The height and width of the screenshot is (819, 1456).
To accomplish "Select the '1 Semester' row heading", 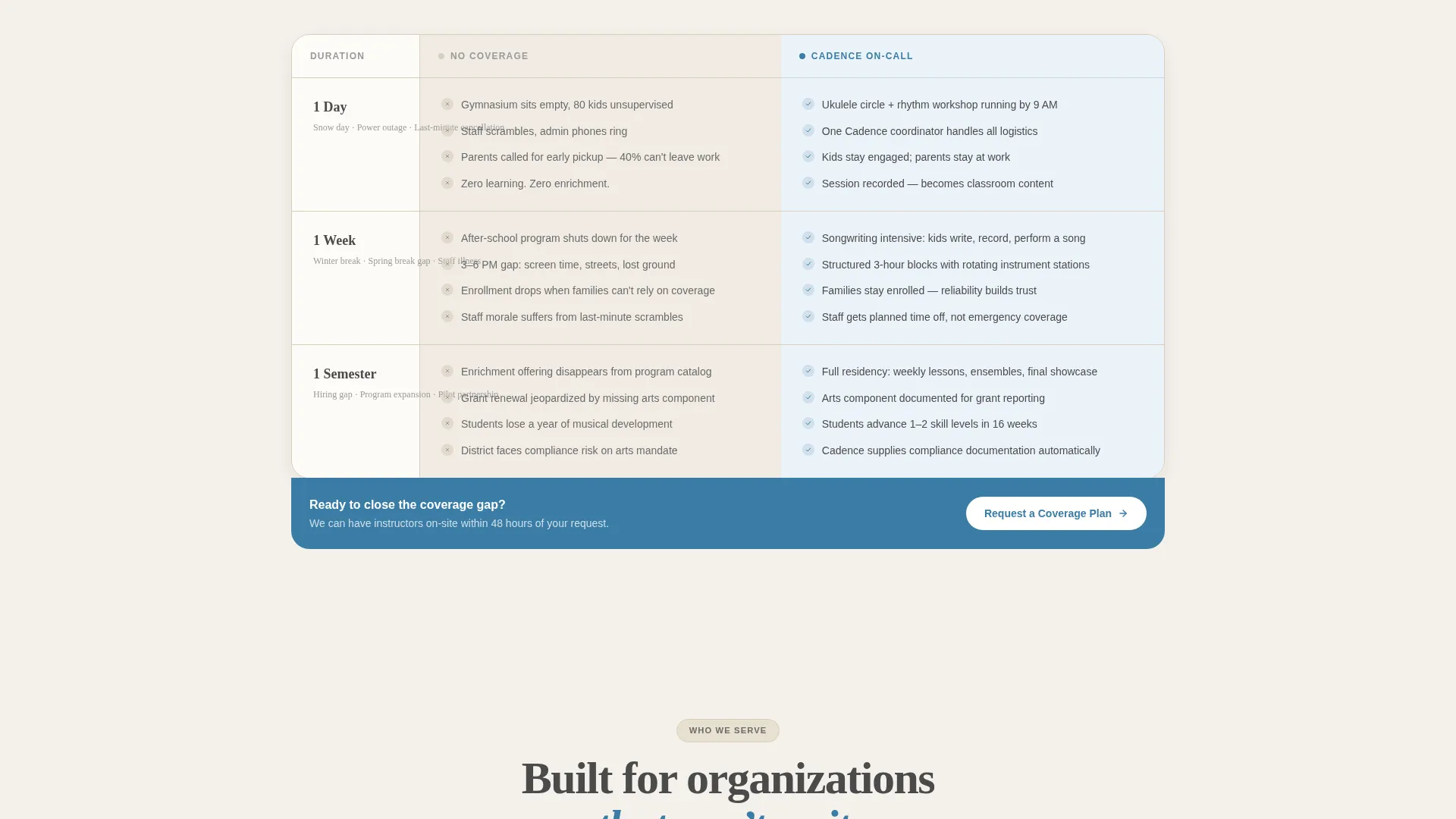I will click(x=344, y=374).
